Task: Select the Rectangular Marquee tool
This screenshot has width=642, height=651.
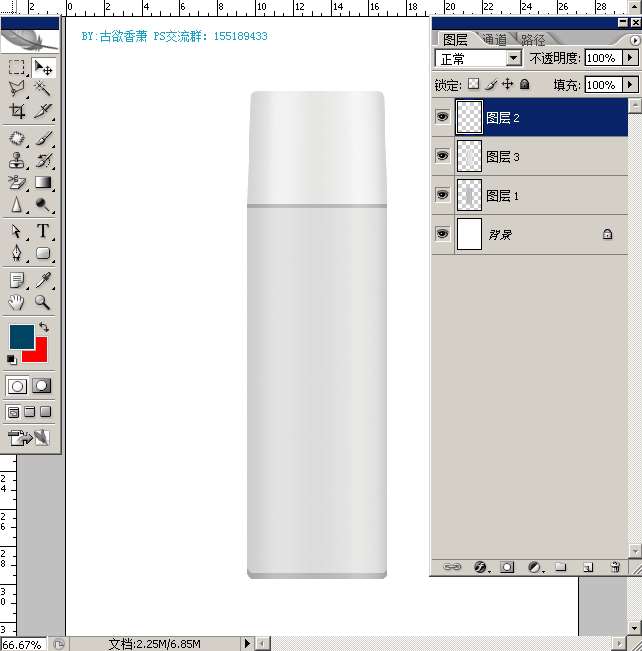Action: tap(17, 67)
